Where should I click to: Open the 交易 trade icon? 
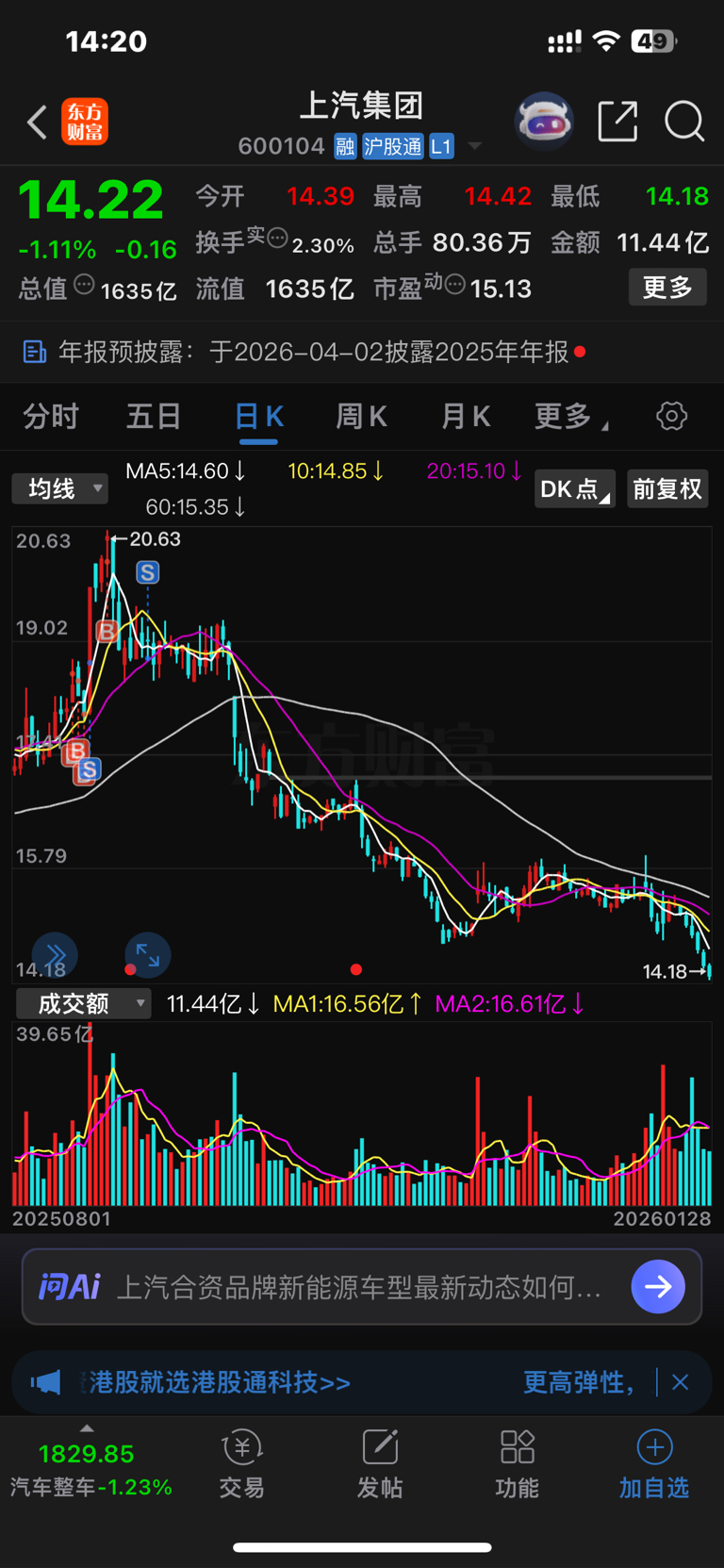[241, 1462]
